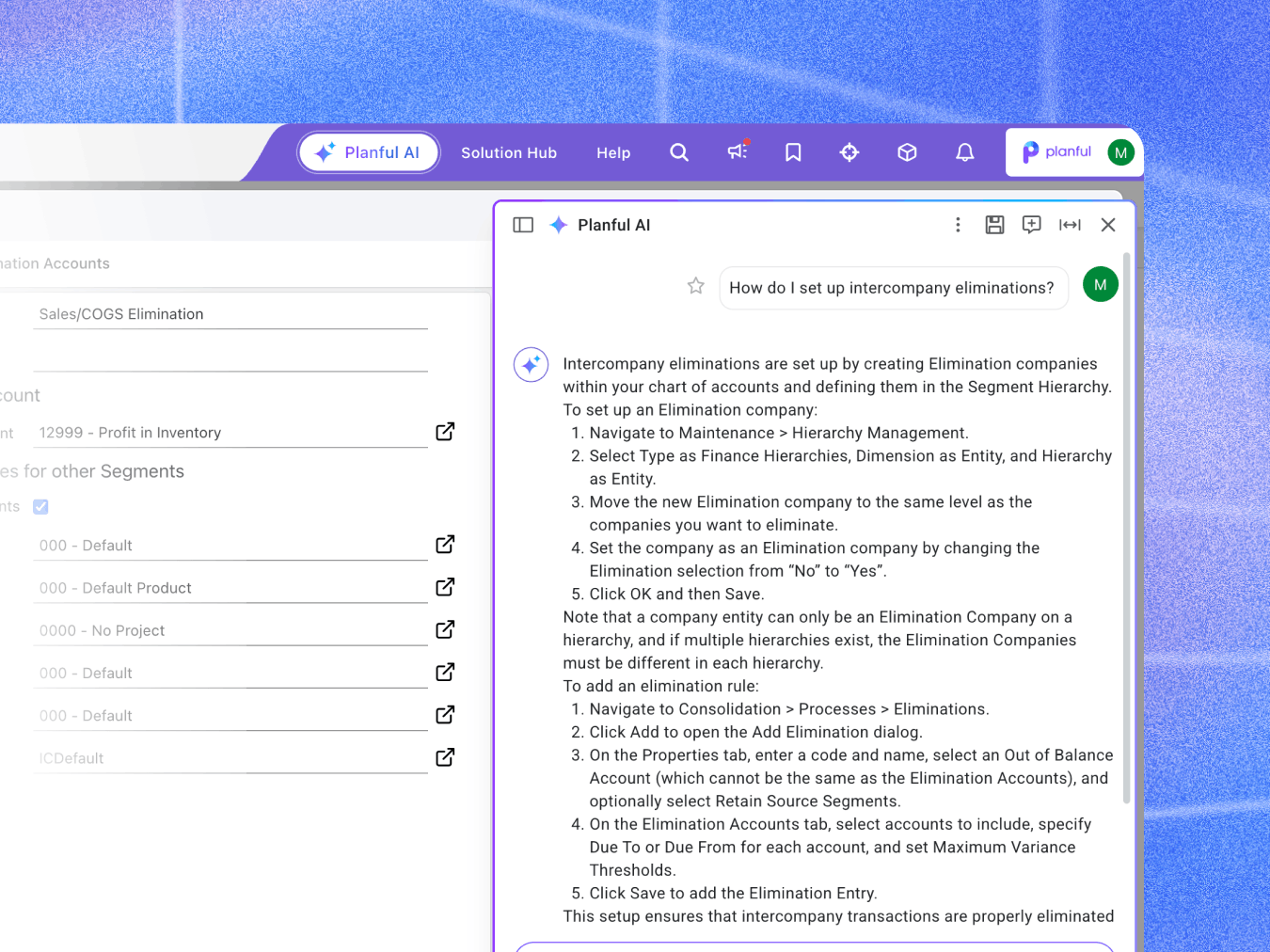The image size is (1270, 952).
Task: Open lookup for 000 - Default Product
Action: [x=446, y=587]
